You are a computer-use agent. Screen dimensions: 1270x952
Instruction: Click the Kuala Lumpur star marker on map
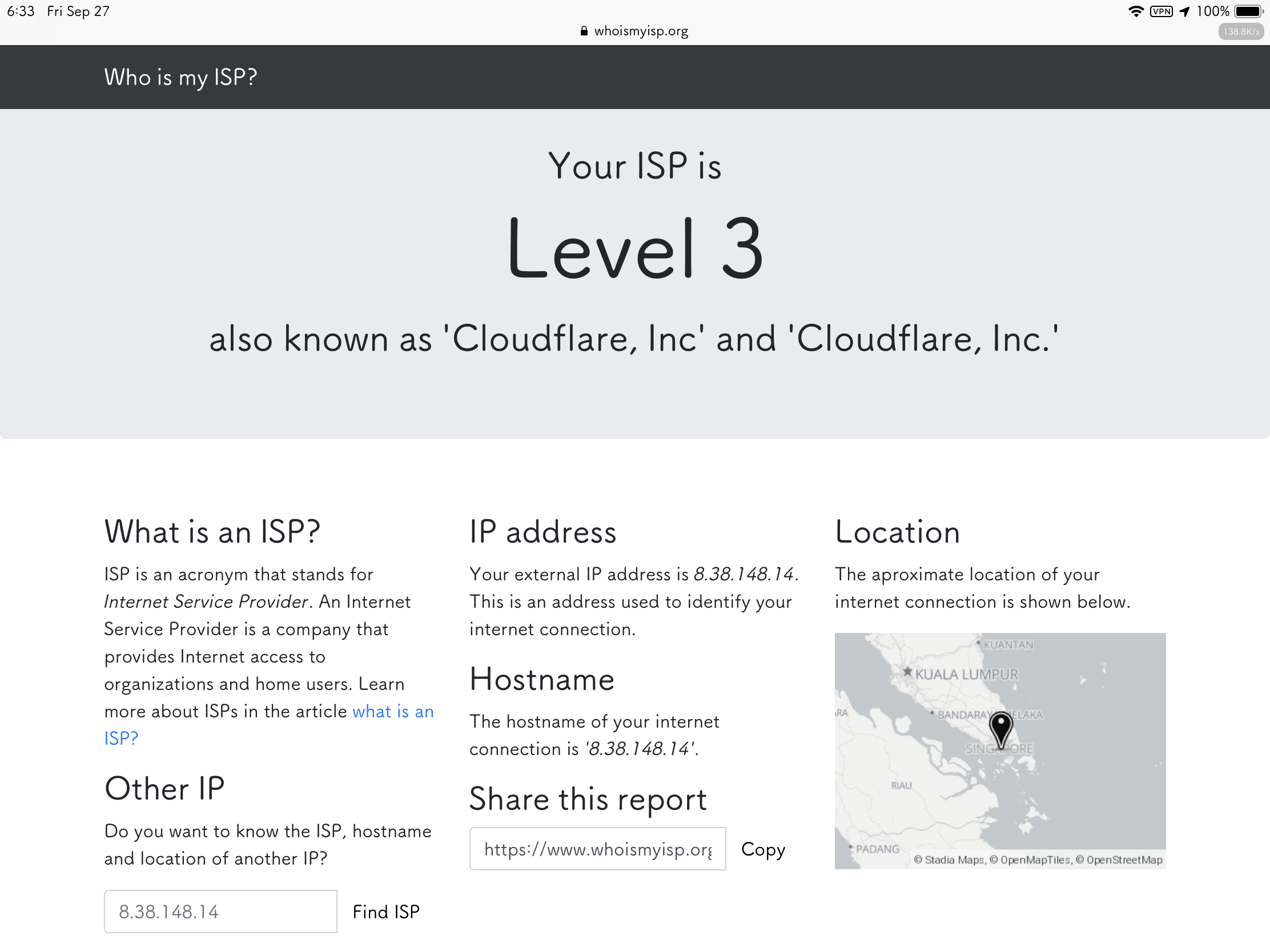coord(907,671)
